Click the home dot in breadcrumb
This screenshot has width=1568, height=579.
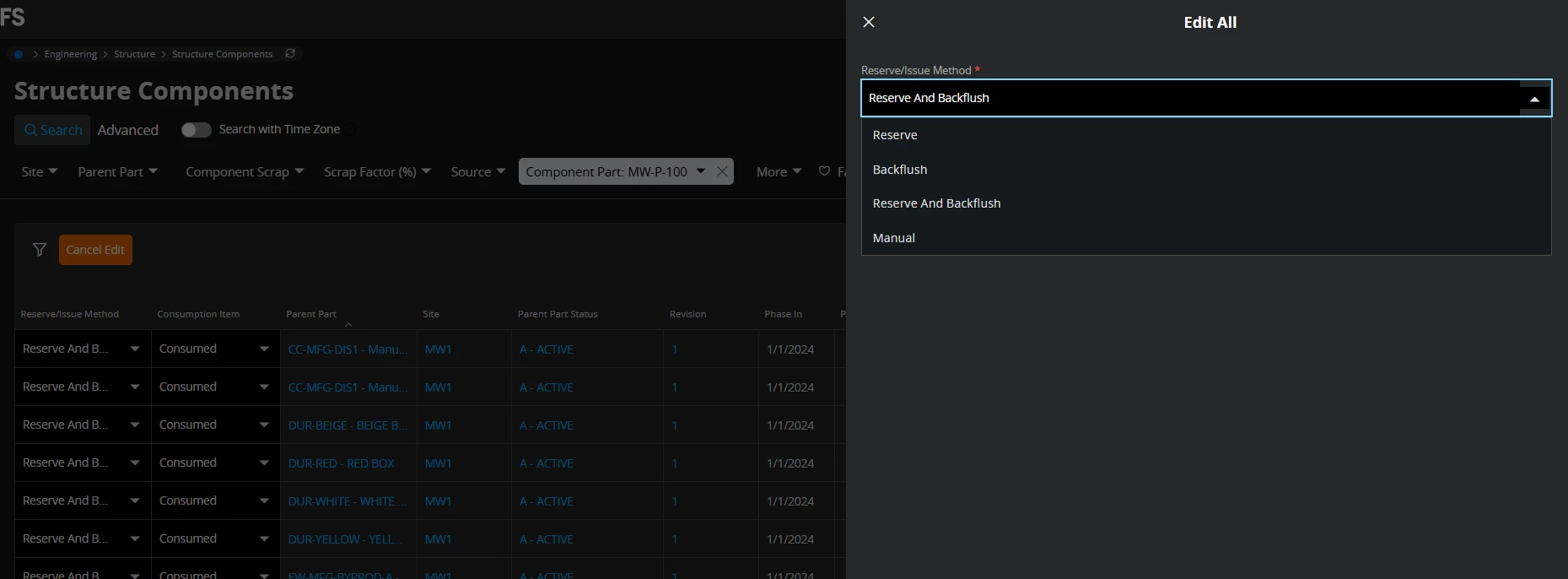point(19,54)
